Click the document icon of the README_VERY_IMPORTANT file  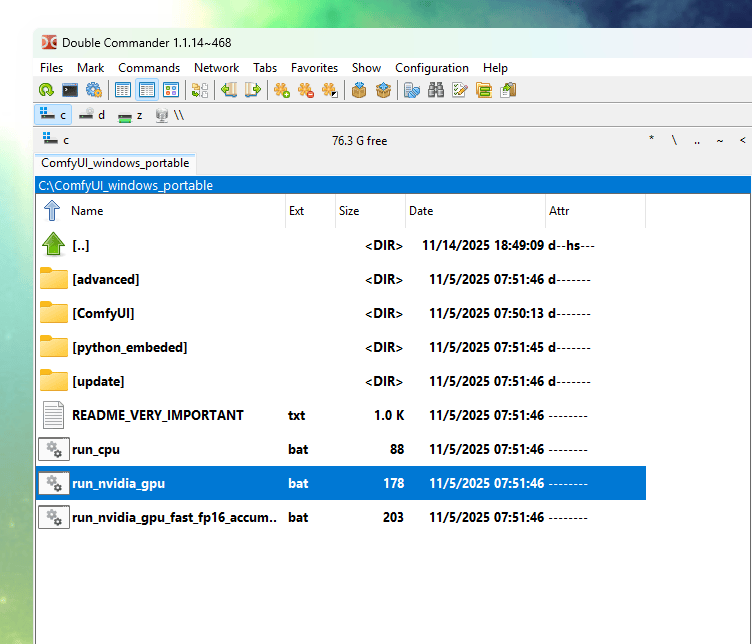point(53,415)
